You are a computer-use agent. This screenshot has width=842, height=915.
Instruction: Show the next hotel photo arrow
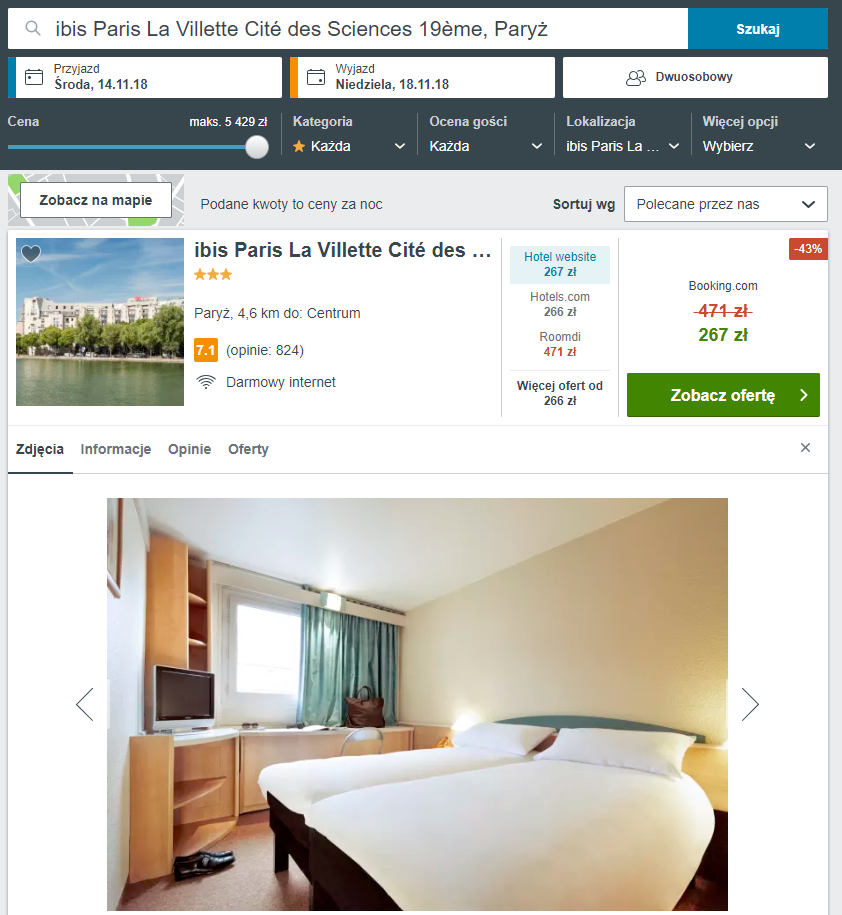click(x=750, y=704)
